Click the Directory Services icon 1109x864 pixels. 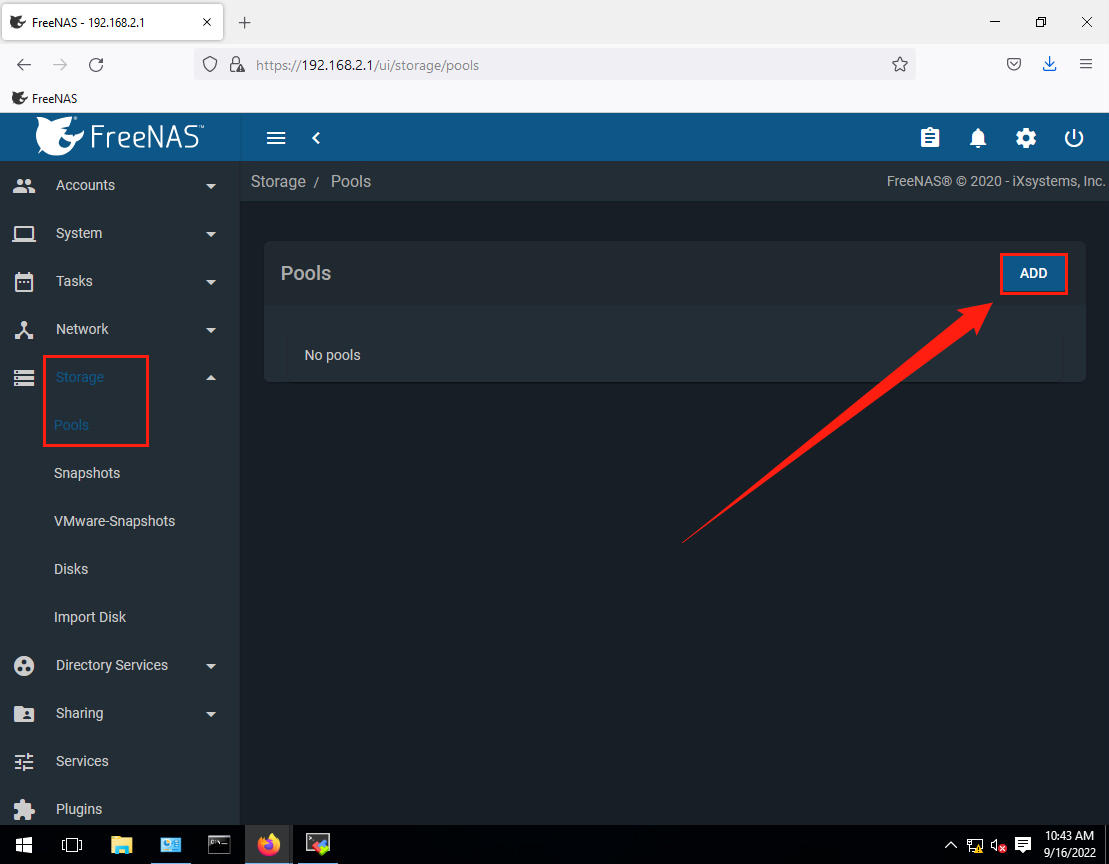[24, 665]
